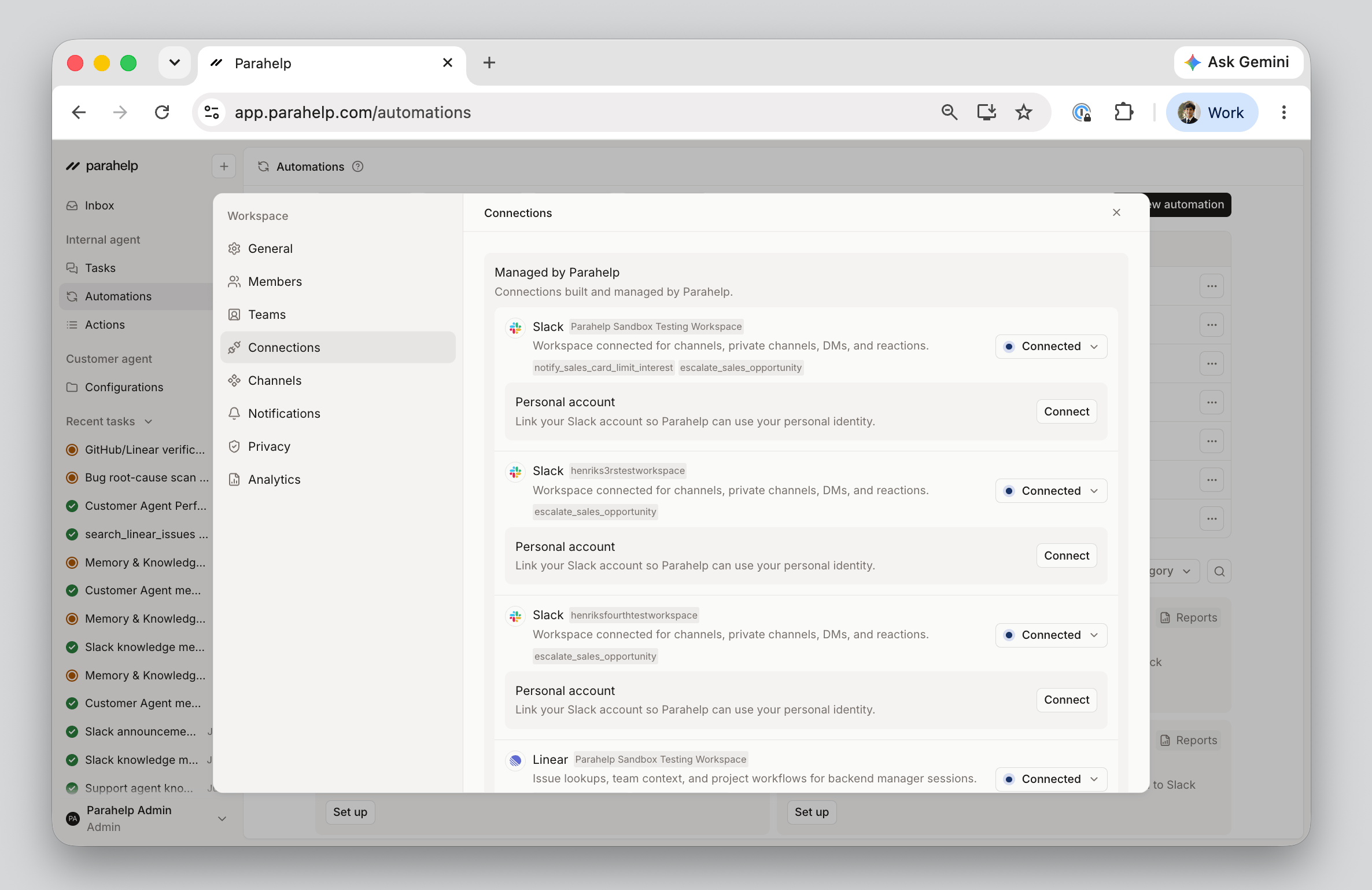This screenshot has height=890, width=1372.
Task: Open search_linear_issues recent task
Action: pos(137,534)
